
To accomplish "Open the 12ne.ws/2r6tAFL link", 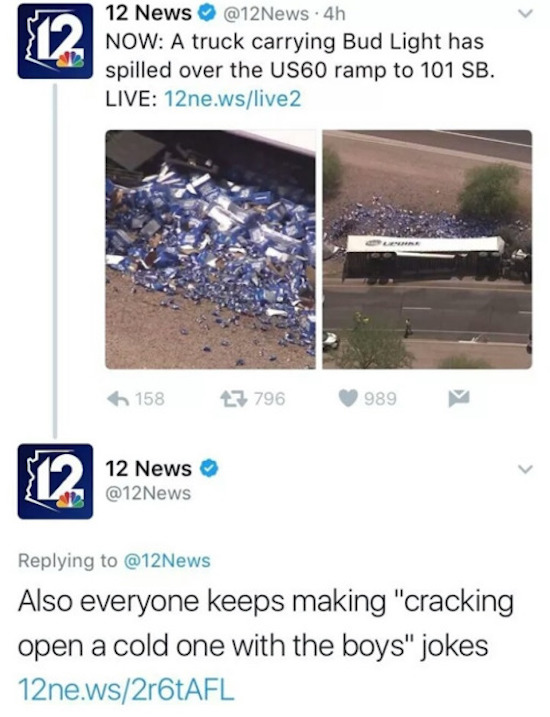I will click(126, 690).
